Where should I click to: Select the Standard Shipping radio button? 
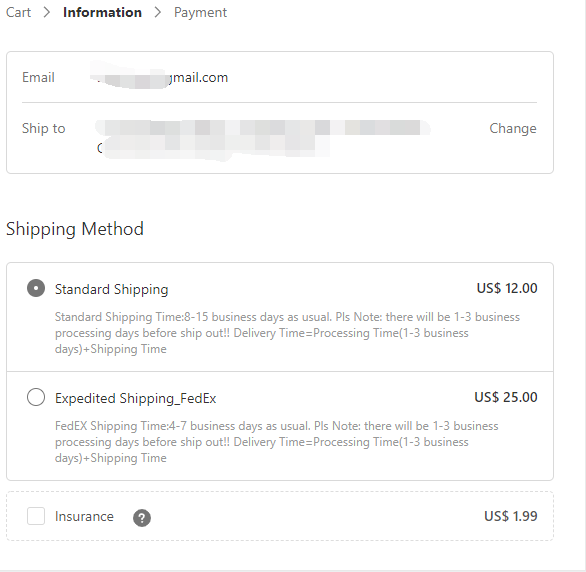coord(36,288)
